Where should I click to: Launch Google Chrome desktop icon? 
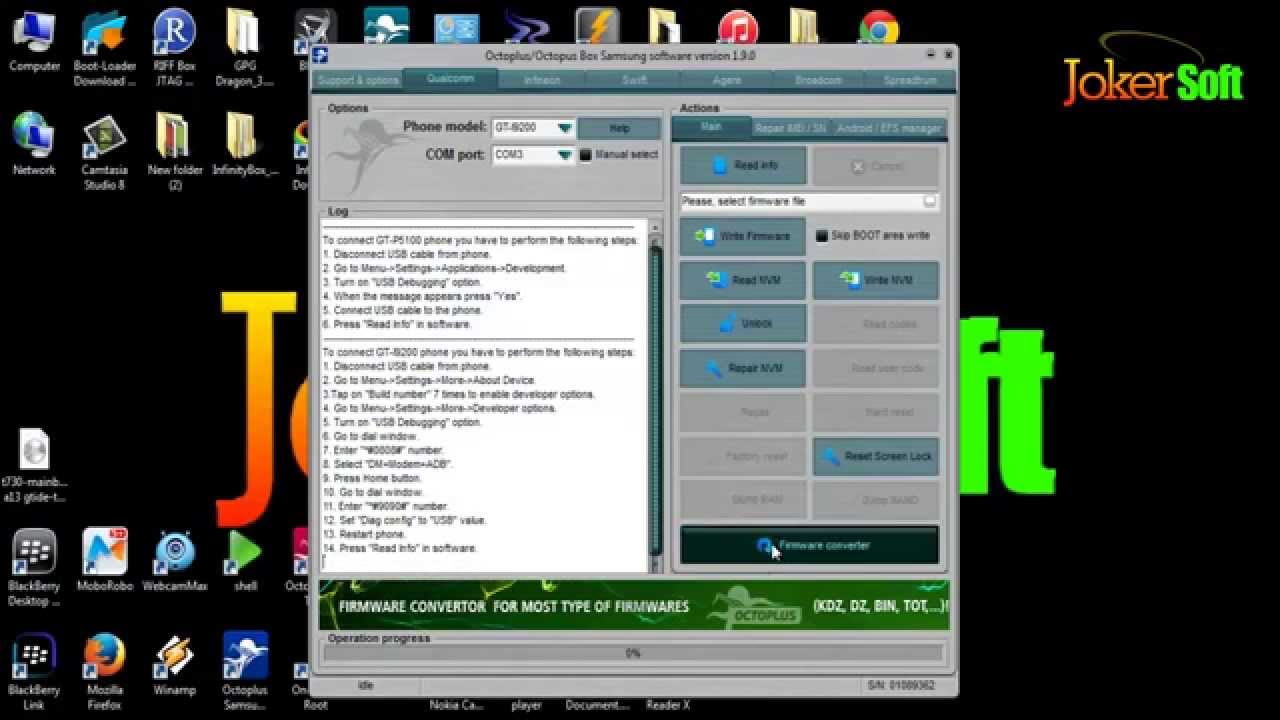[x=879, y=28]
